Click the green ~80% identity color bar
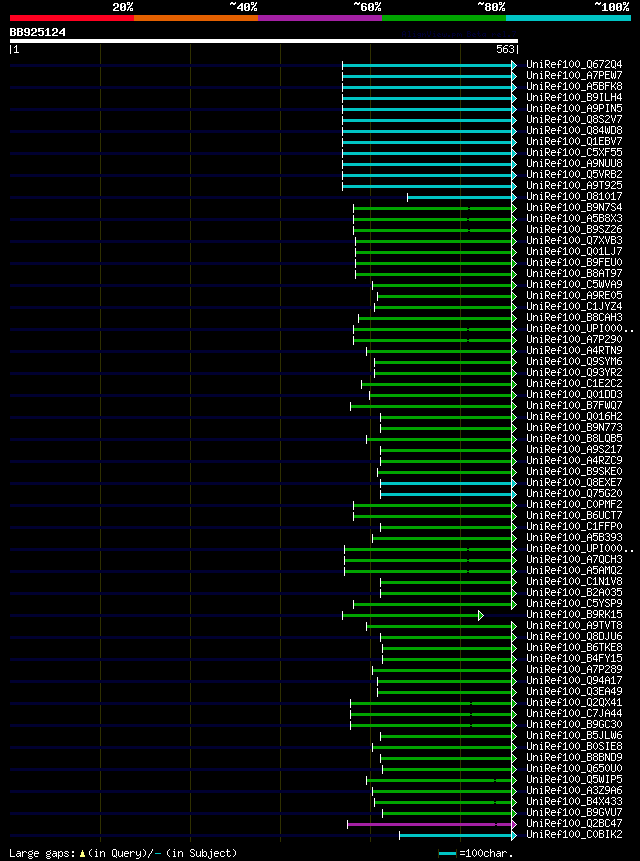 [x=444, y=18]
